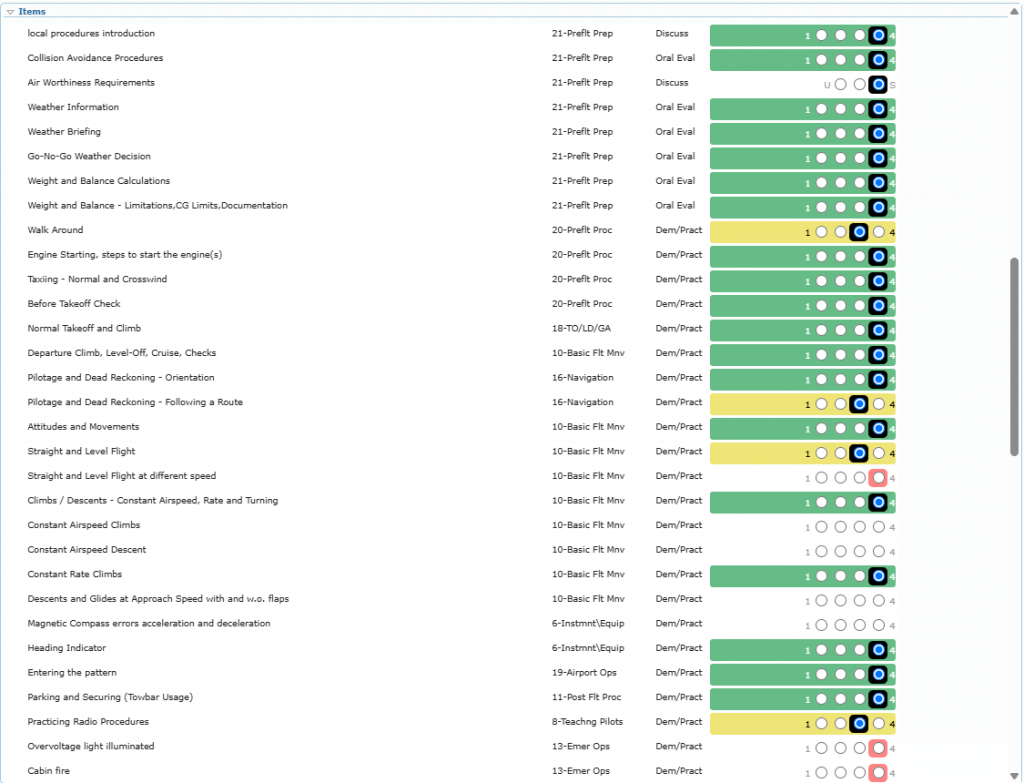The height and width of the screenshot is (783, 1024).
Task: Click 'Departure Climb, Level-Off, Cruise, Checks' item
Action: click(x=121, y=353)
